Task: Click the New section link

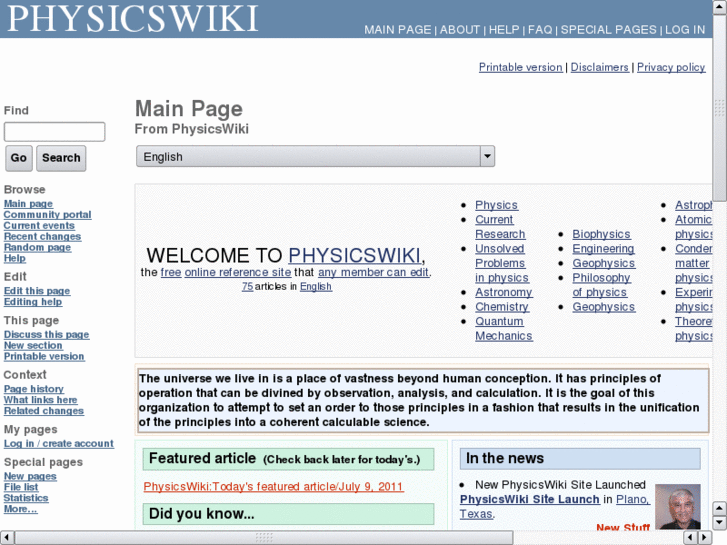Action: [x=33, y=345]
